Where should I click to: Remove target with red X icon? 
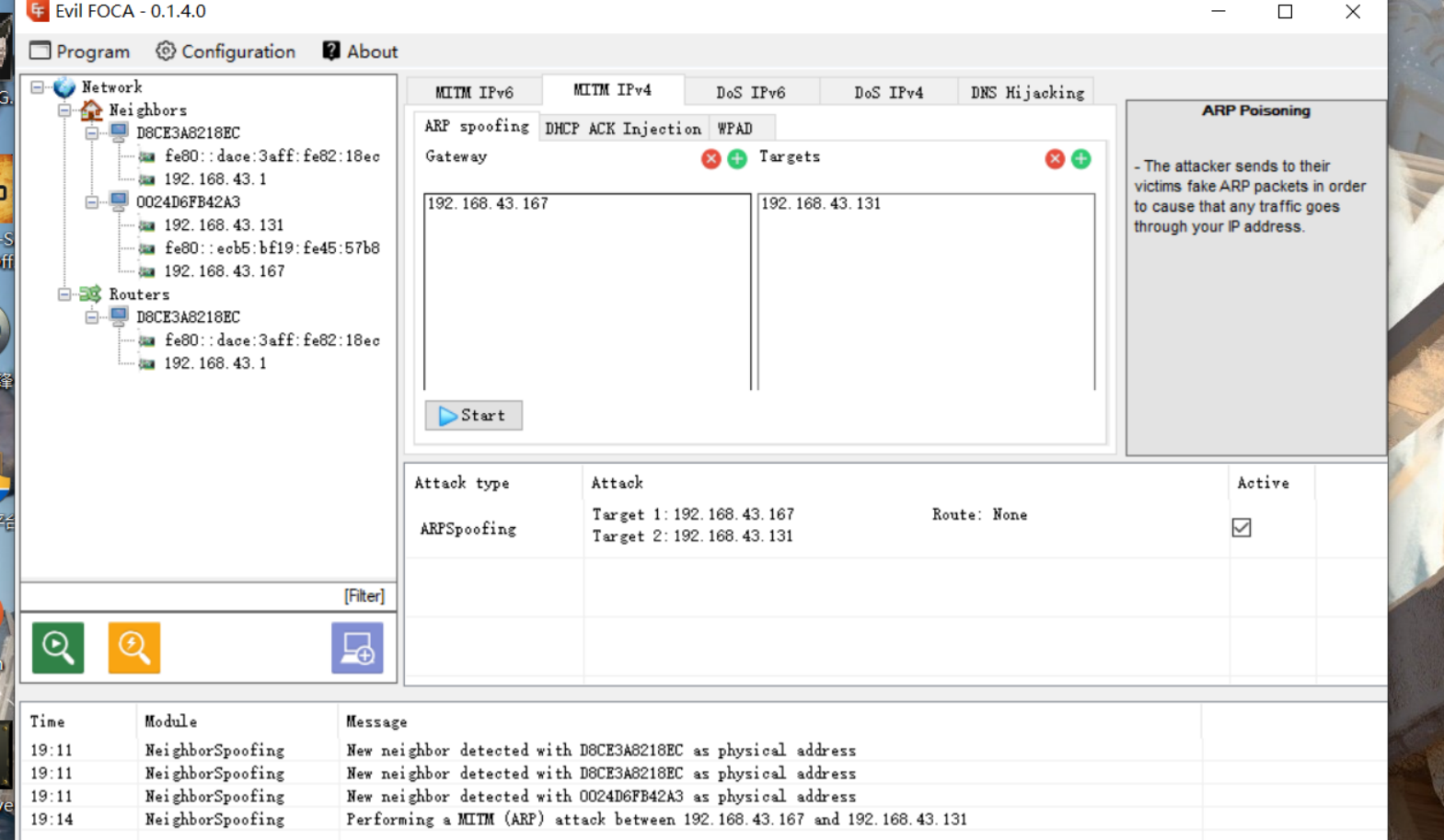coord(1055,159)
